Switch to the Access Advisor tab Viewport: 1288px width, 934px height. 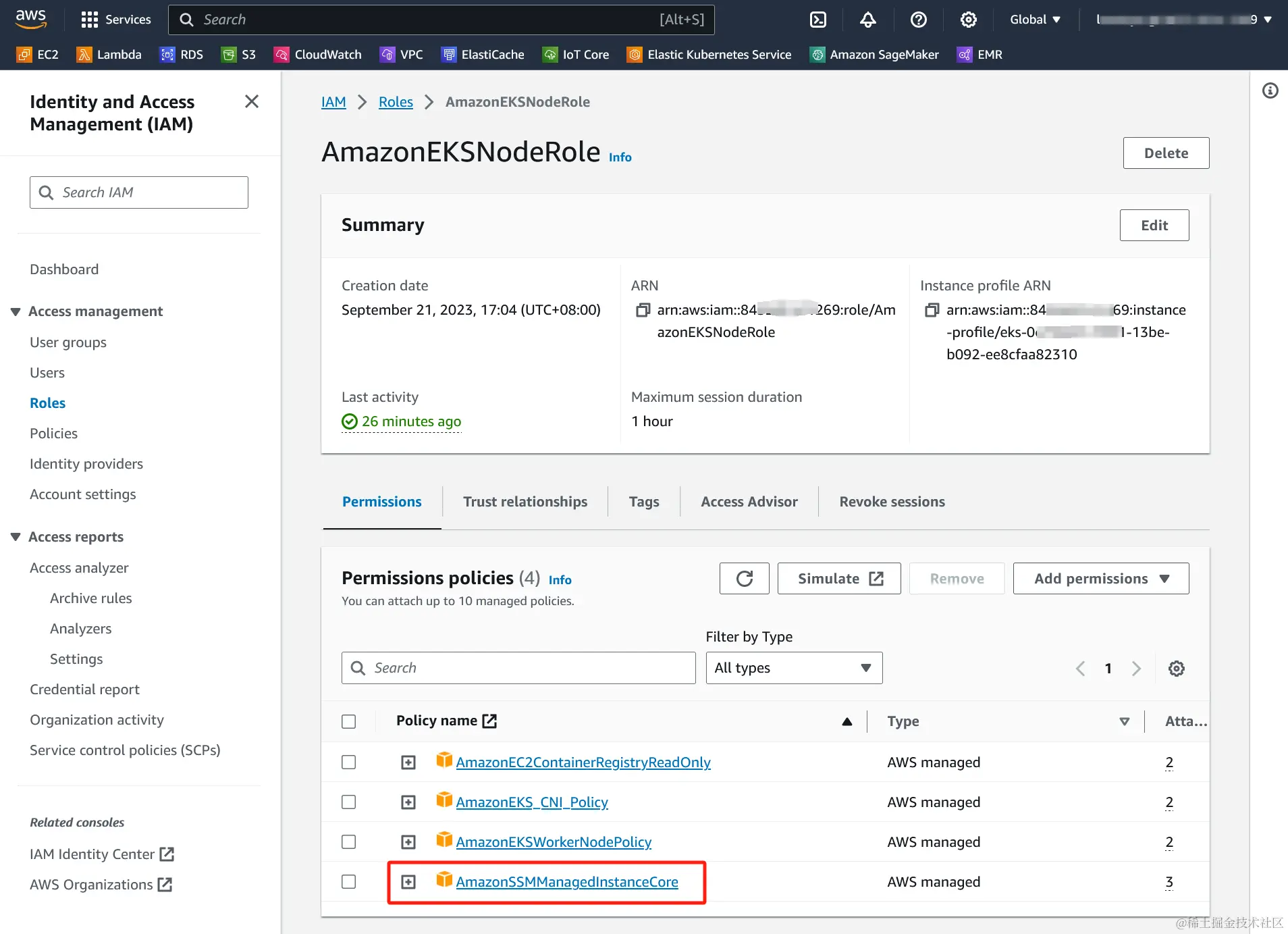pos(749,502)
